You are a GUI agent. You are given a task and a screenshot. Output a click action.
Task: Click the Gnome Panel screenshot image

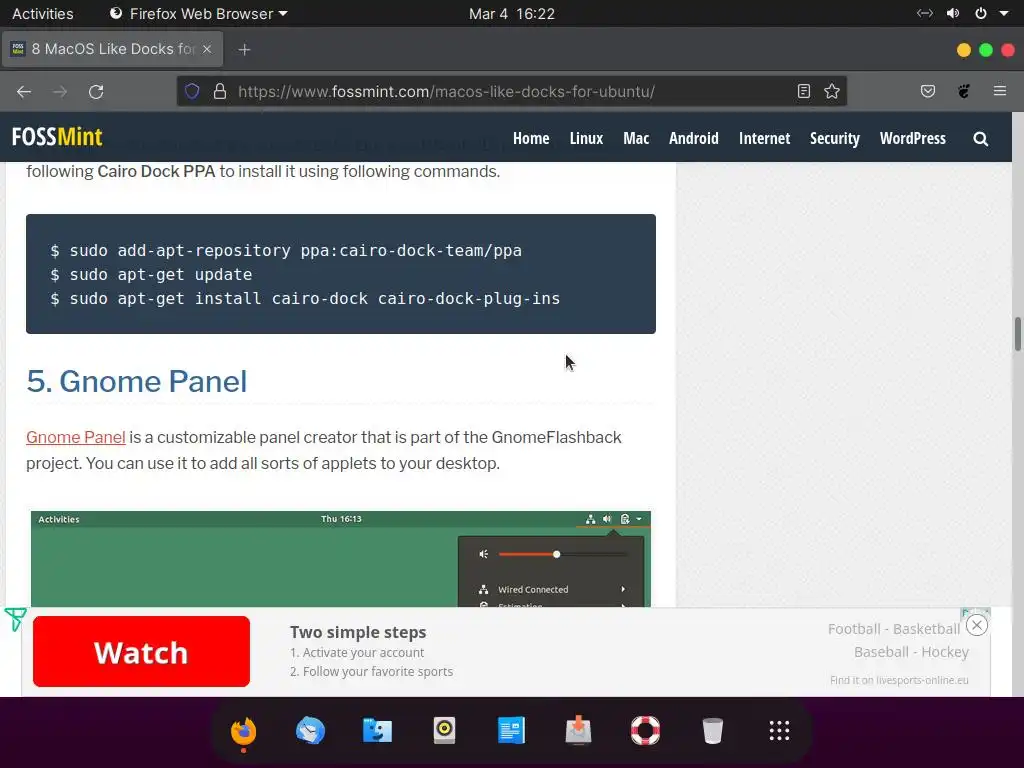click(341, 559)
